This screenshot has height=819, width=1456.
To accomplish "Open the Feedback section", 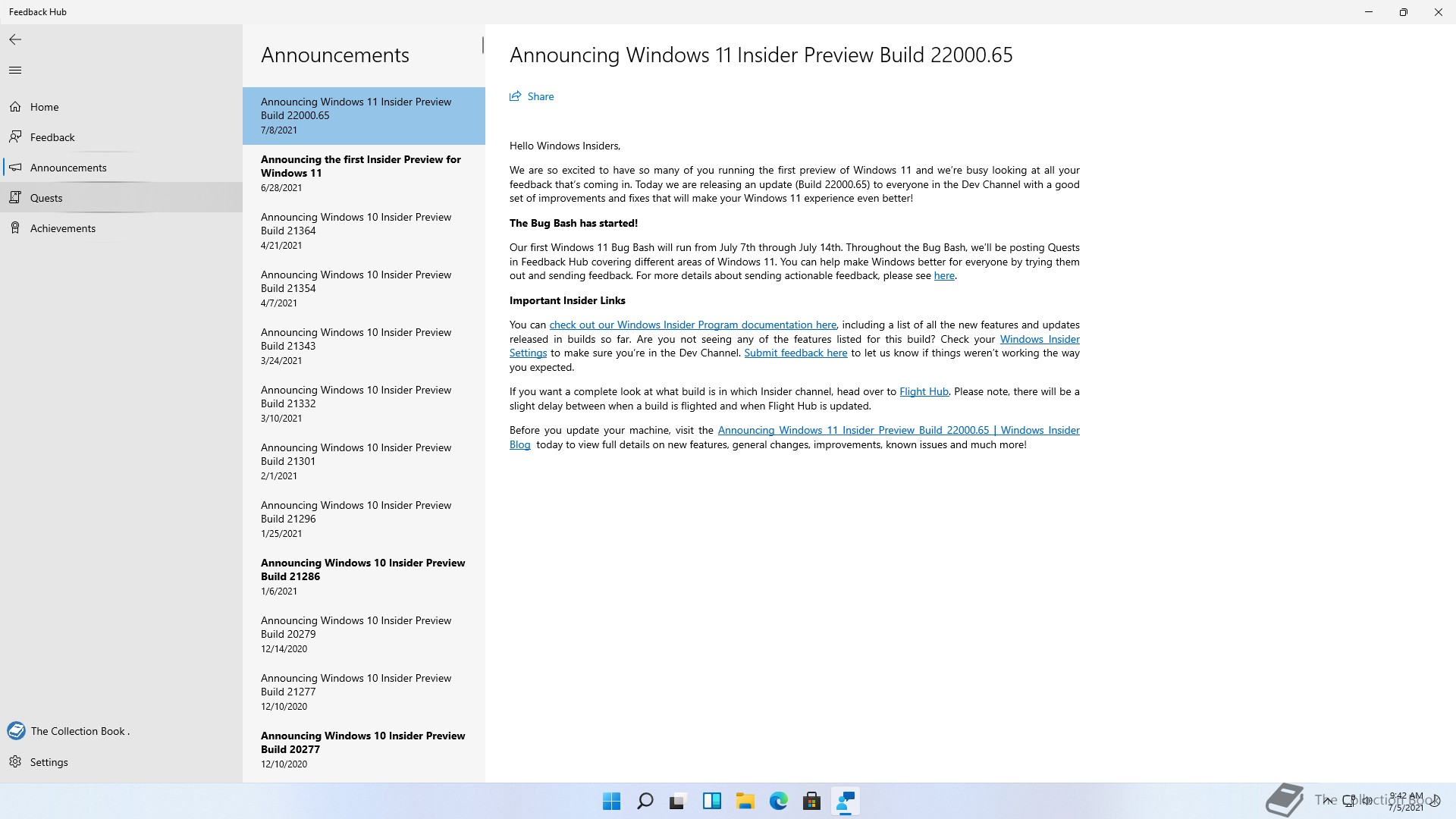I will pyautogui.click(x=121, y=137).
